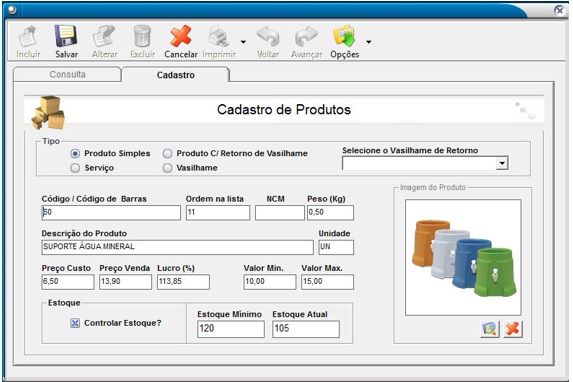Select the Cadastro tab

[176, 75]
